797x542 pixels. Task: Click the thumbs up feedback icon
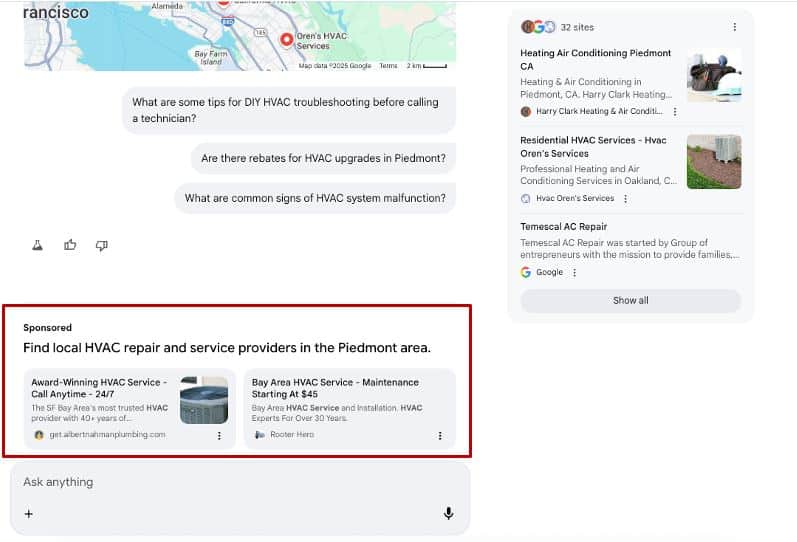[70, 245]
